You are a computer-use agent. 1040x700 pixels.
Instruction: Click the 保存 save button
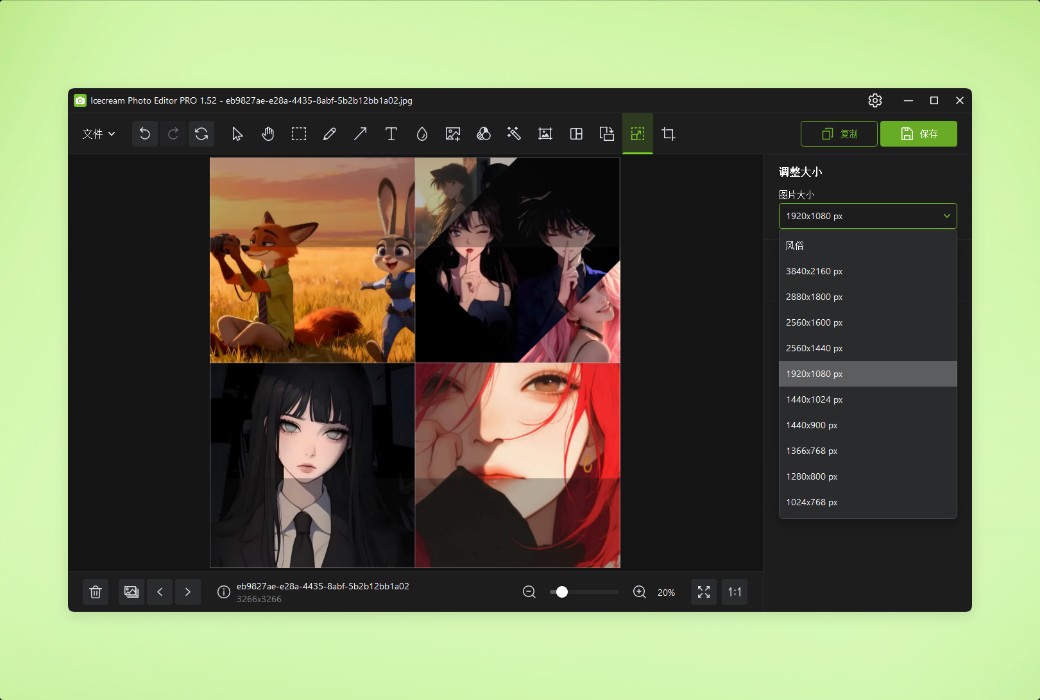tap(918, 133)
